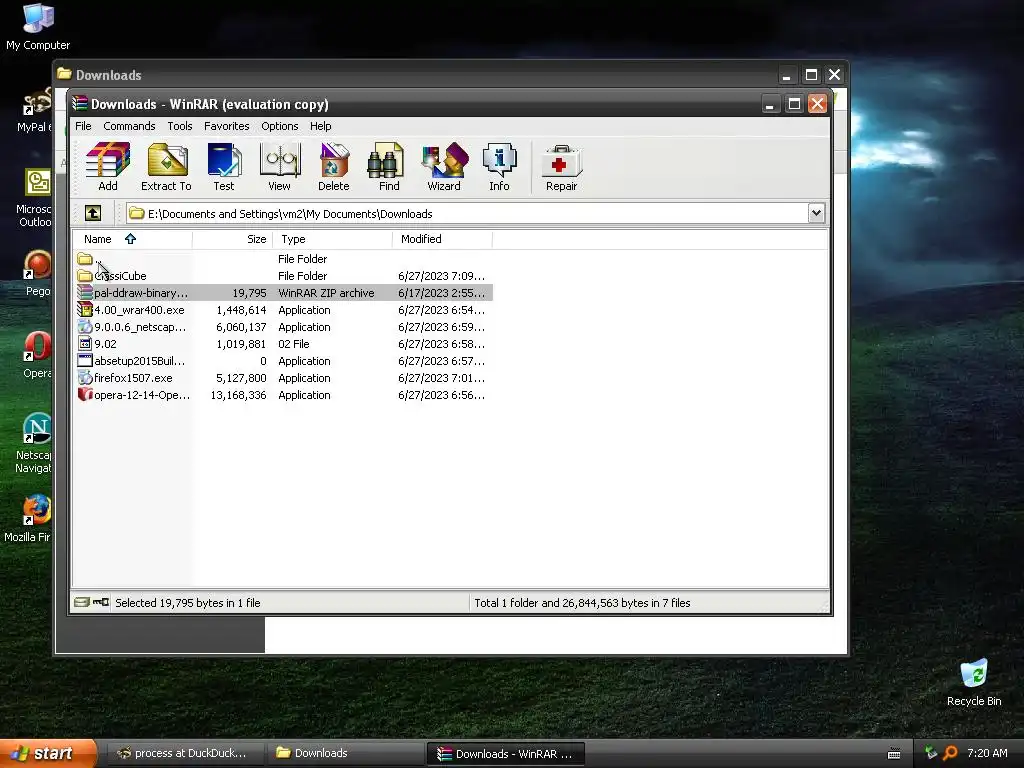Sort by Type column header

(x=332, y=239)
